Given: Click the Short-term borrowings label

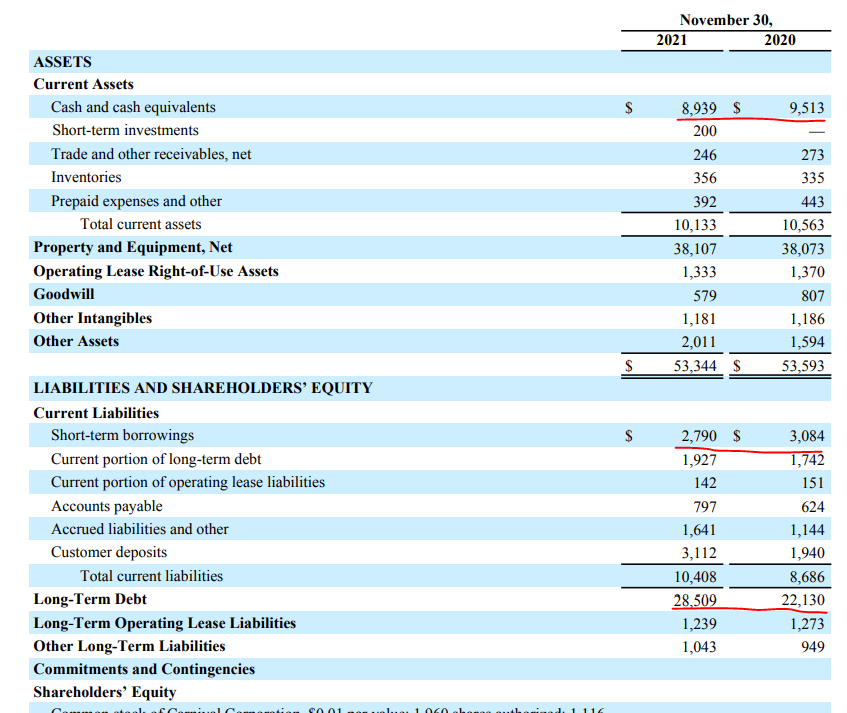Looking at the screenshot, I should 122,435.
